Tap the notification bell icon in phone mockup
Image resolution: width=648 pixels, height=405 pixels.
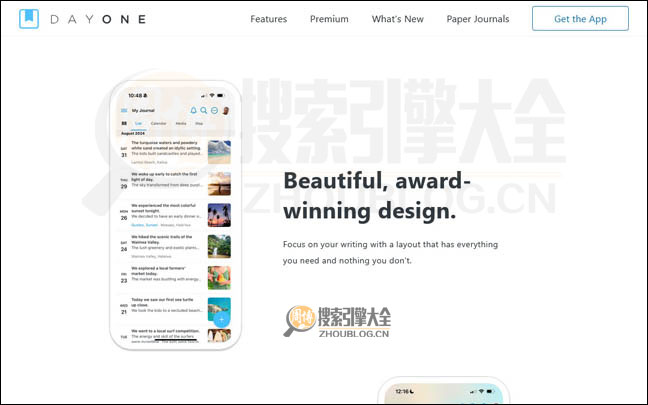(193, 110)
